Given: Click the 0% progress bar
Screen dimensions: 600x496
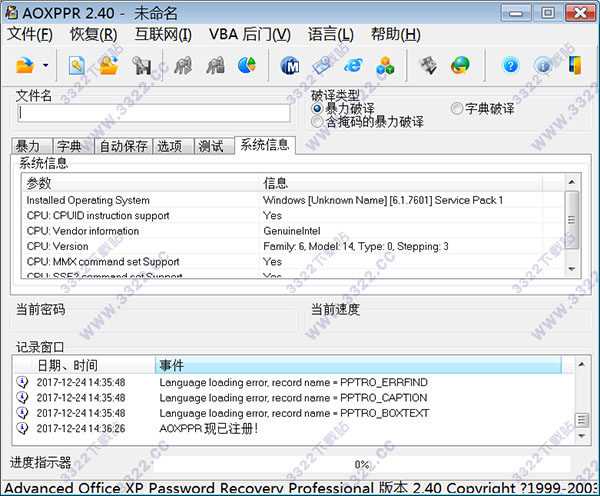Looking at the screenshot, I should 362,465.
